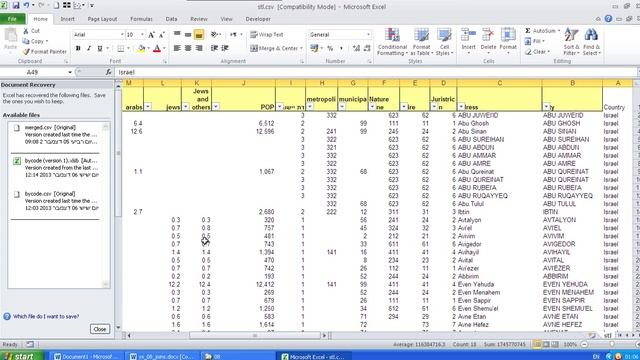
Task: Open Format as Table gallery
Action: pyautogui.click(x=421, y=42)
